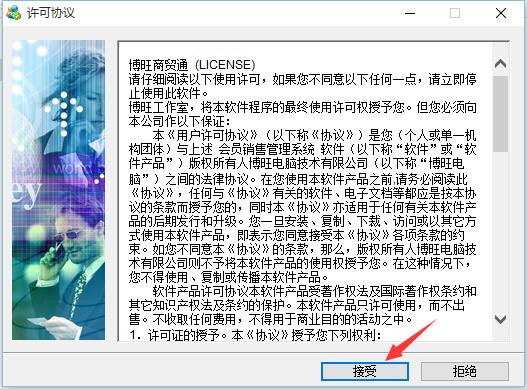The image size is (527, 389).
Task: Click the 拒绝 (Reject) button
Action: click(x=465, y=371)
